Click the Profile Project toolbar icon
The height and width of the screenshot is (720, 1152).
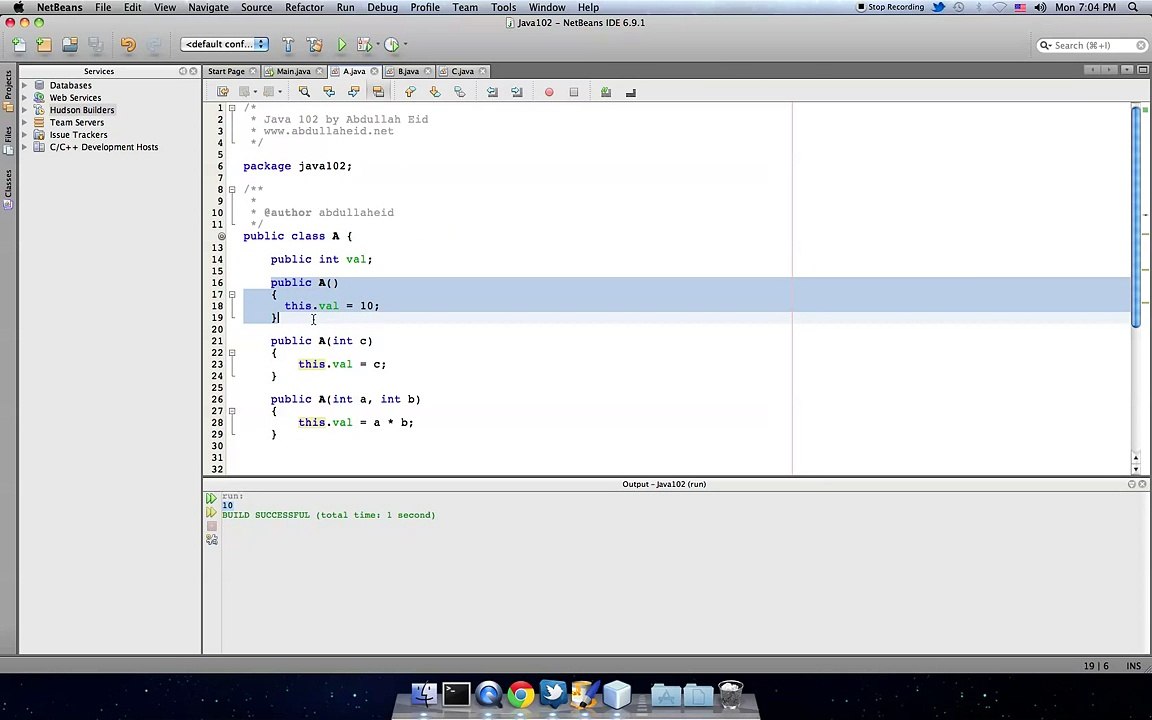[x=392, y=45]
